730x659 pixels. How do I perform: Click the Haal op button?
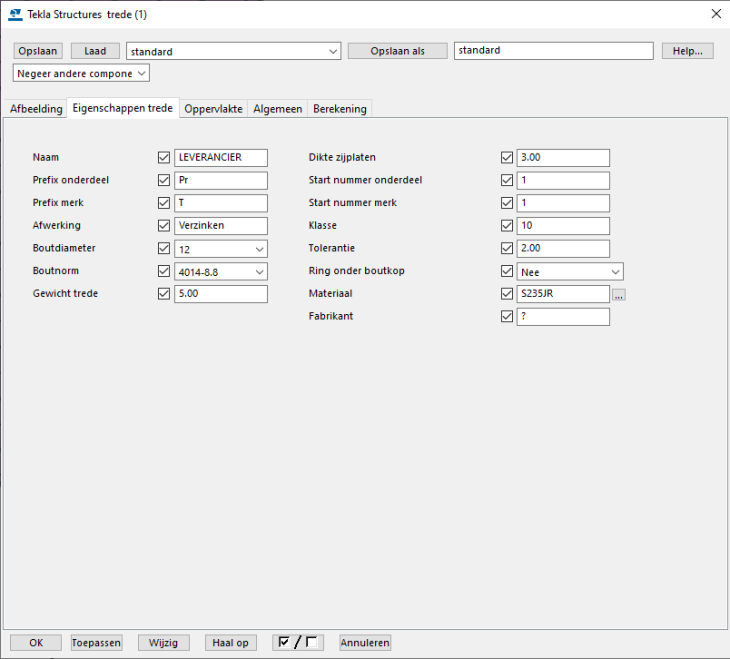[x=230, y=643]
